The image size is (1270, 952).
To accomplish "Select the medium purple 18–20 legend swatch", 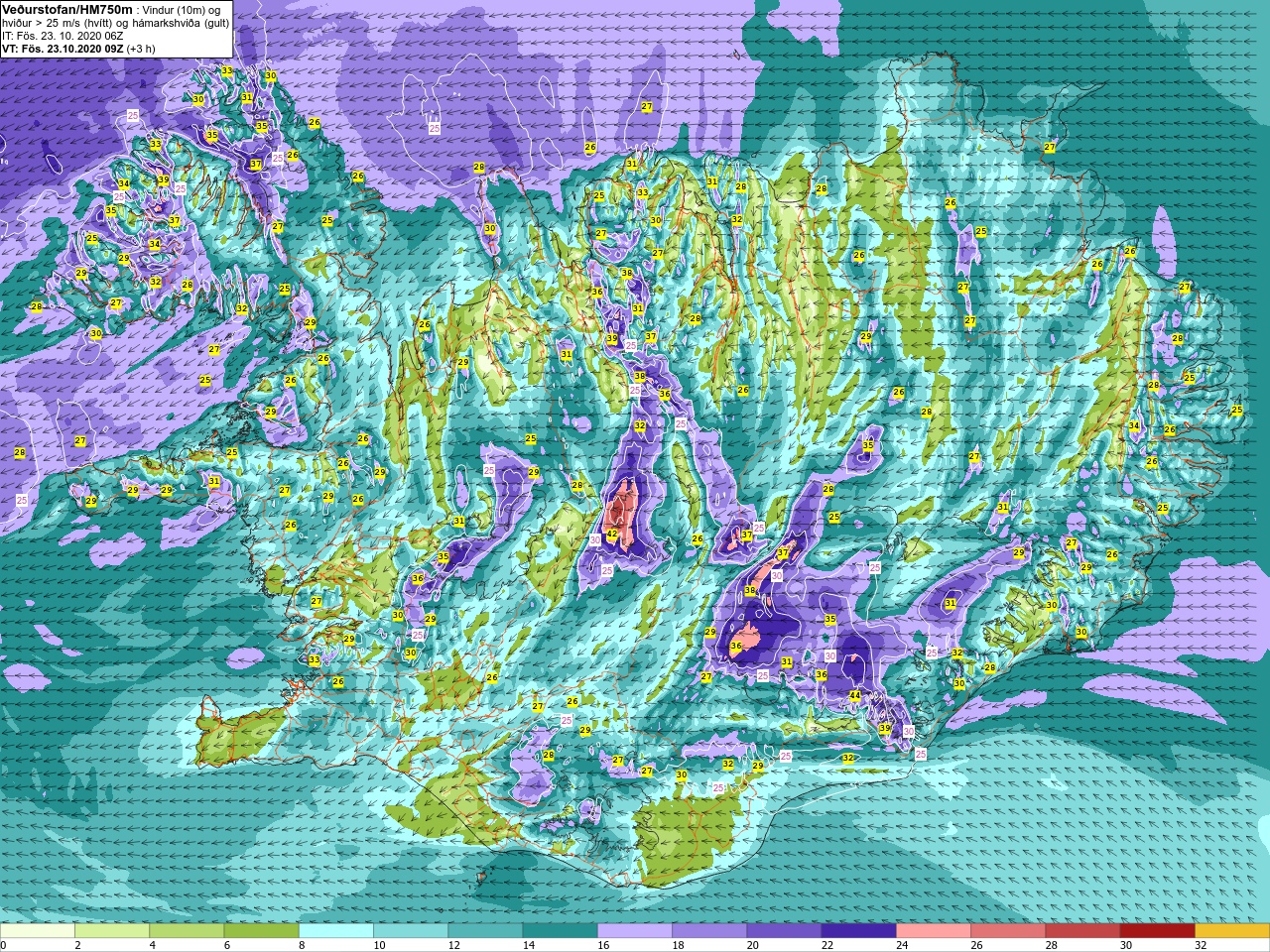I will click(x=709, y=931).
